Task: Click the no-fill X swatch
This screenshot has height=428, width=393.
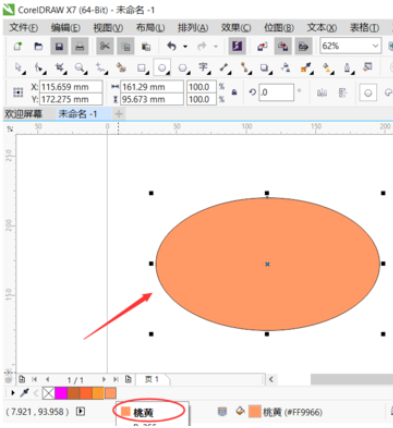Action: pos(49,393)
